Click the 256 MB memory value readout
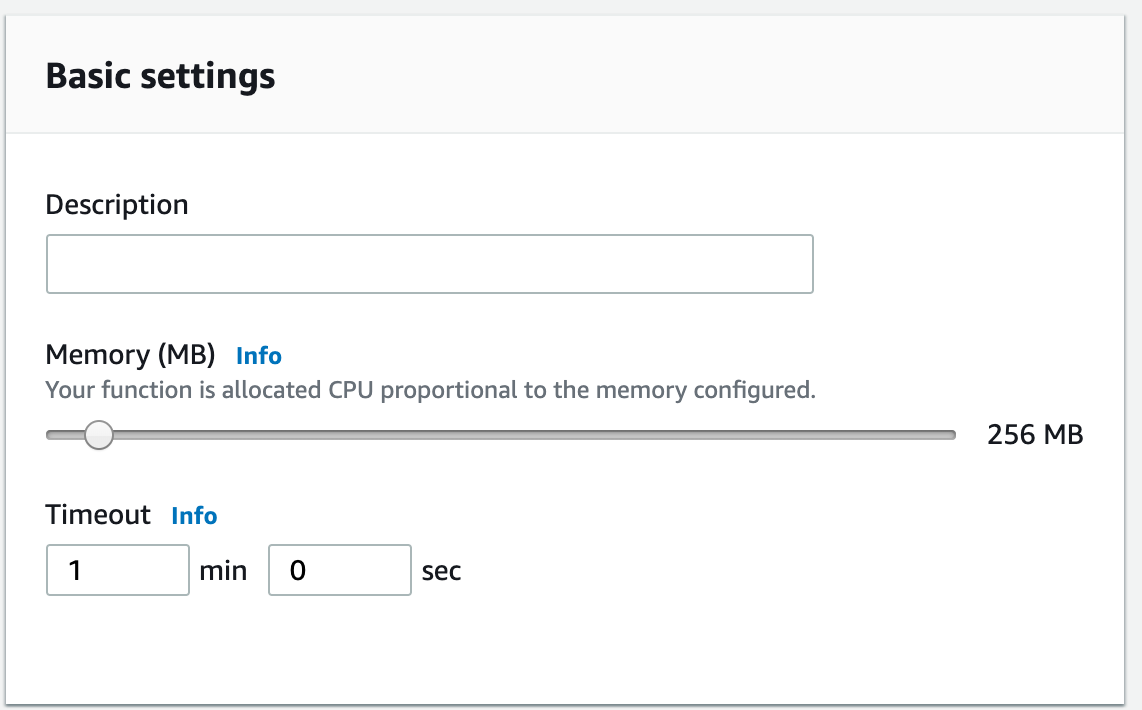The image size is (1142, 710). (x=1034, y=435)
